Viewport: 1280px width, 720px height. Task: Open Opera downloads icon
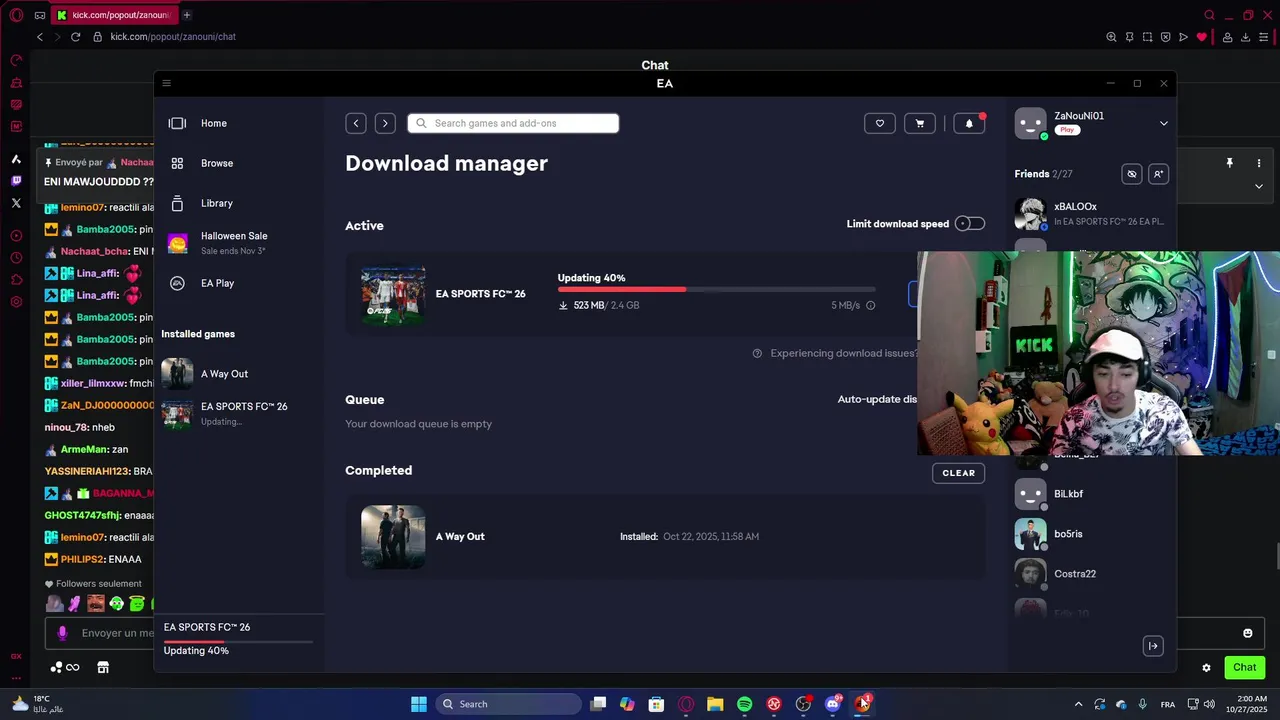[x=1246, y=37]
